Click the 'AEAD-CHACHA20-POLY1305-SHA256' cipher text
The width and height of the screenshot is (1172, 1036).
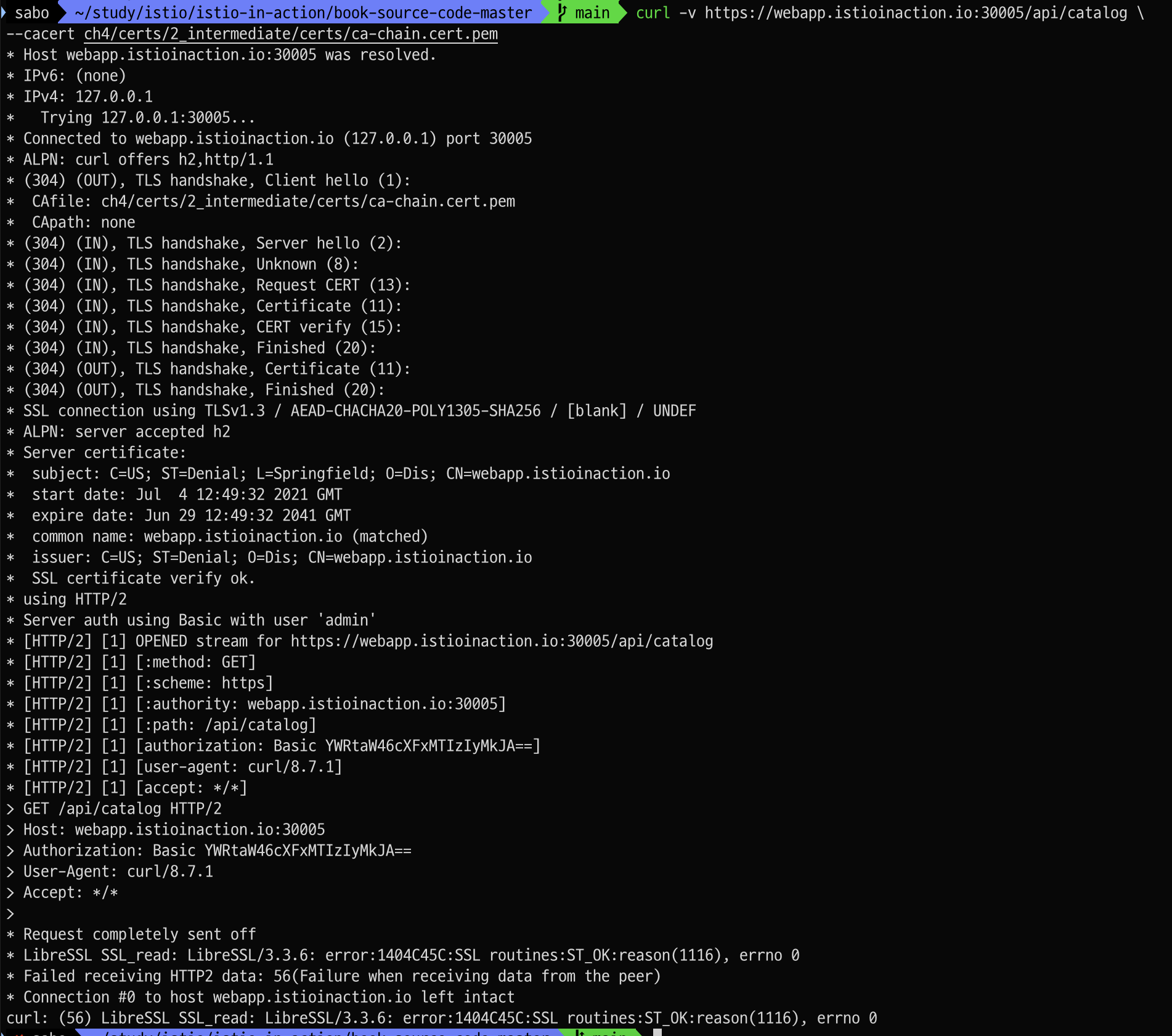click(416, 411)
